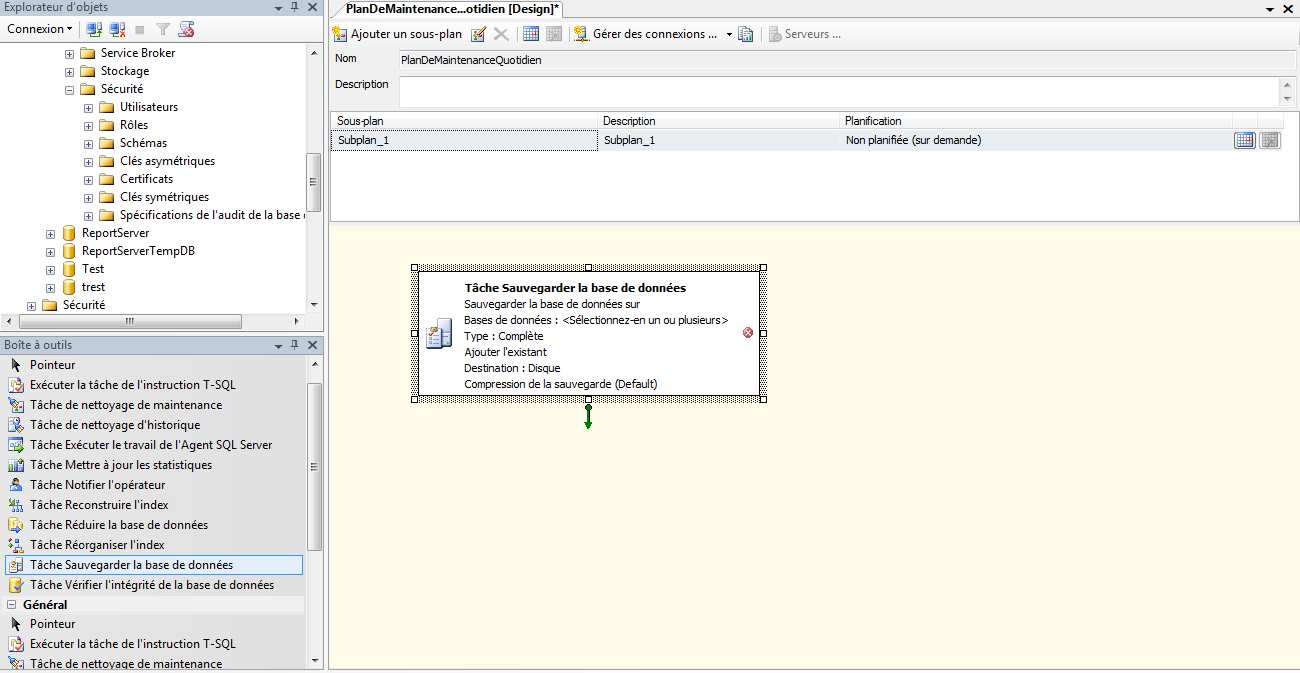Screen dimensions: 1300x673
Task: Expand the ReportServer database node
Action: (51, 233)
